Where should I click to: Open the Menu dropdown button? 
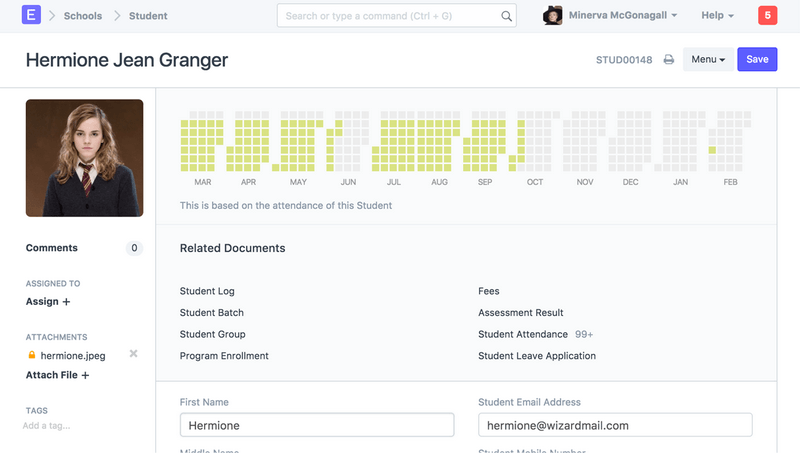(x=707, y=60)
